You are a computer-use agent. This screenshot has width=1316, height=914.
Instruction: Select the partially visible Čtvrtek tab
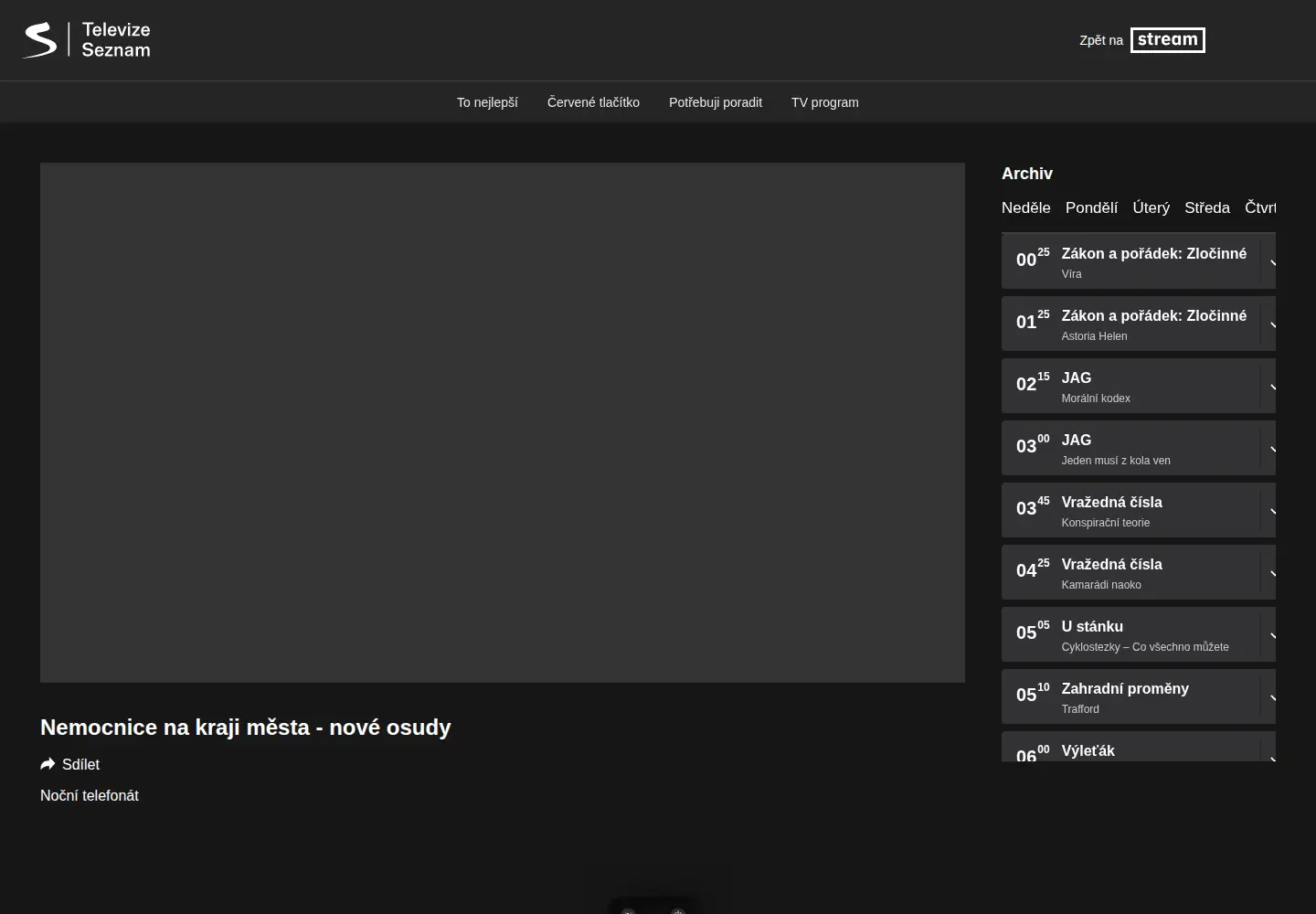click(x=1260, y=207)
